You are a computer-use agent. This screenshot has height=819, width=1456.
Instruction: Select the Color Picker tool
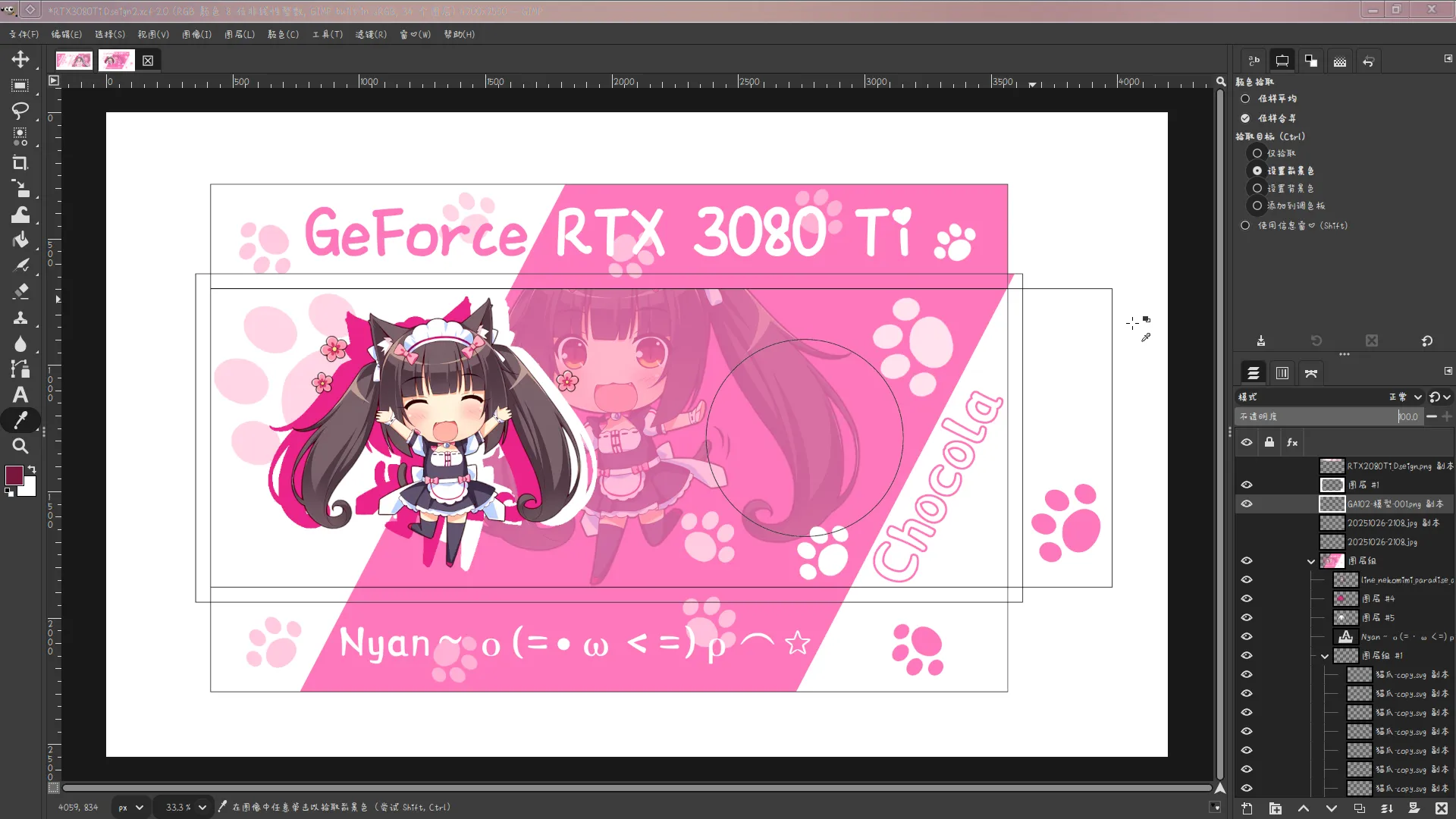[x=20, y=420]
